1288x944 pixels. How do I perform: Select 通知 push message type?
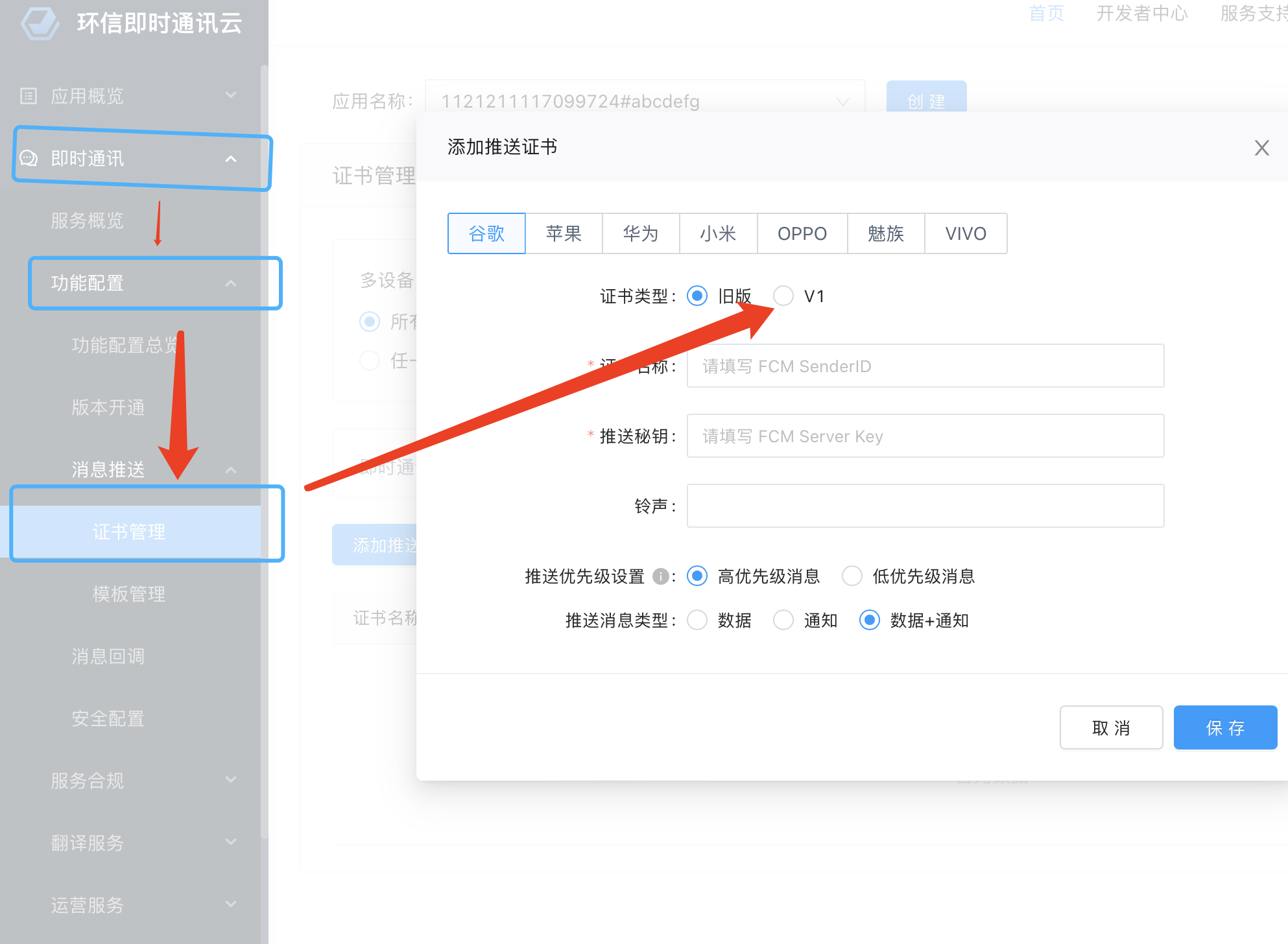tap(783, 620)
